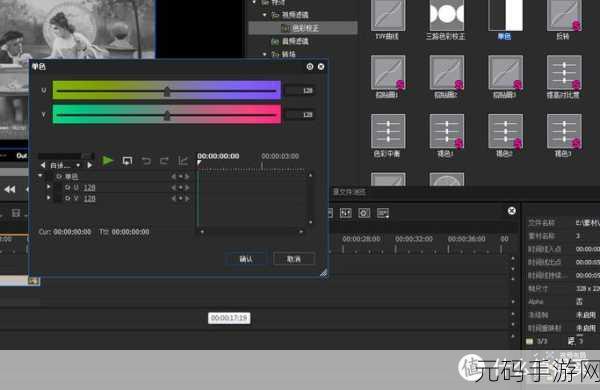
Task: Toggle the loop playback icon
Action: [127, 161]
